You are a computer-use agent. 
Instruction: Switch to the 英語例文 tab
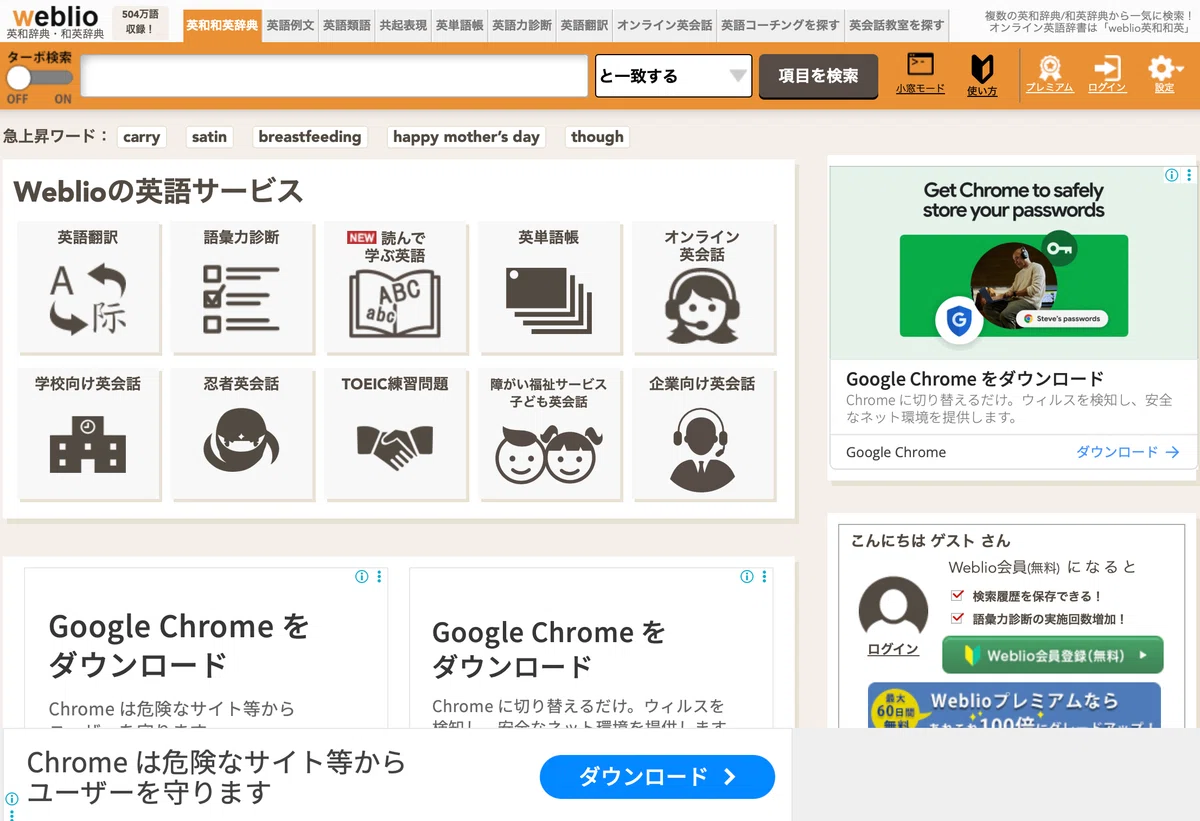click(291, 25)
